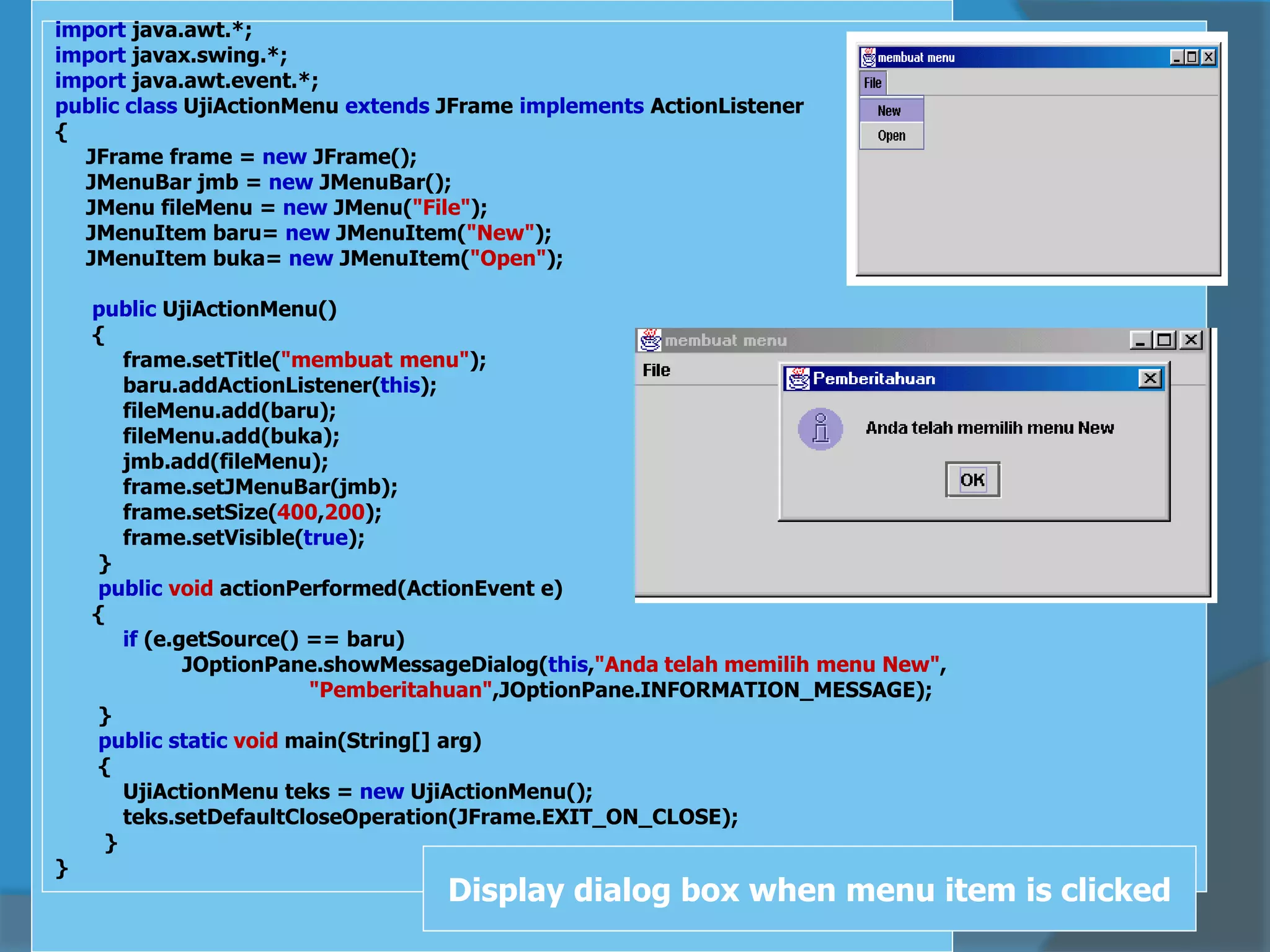1270x952 pixels.
Task: Open File menu in top small window
Action: [873, 83]
